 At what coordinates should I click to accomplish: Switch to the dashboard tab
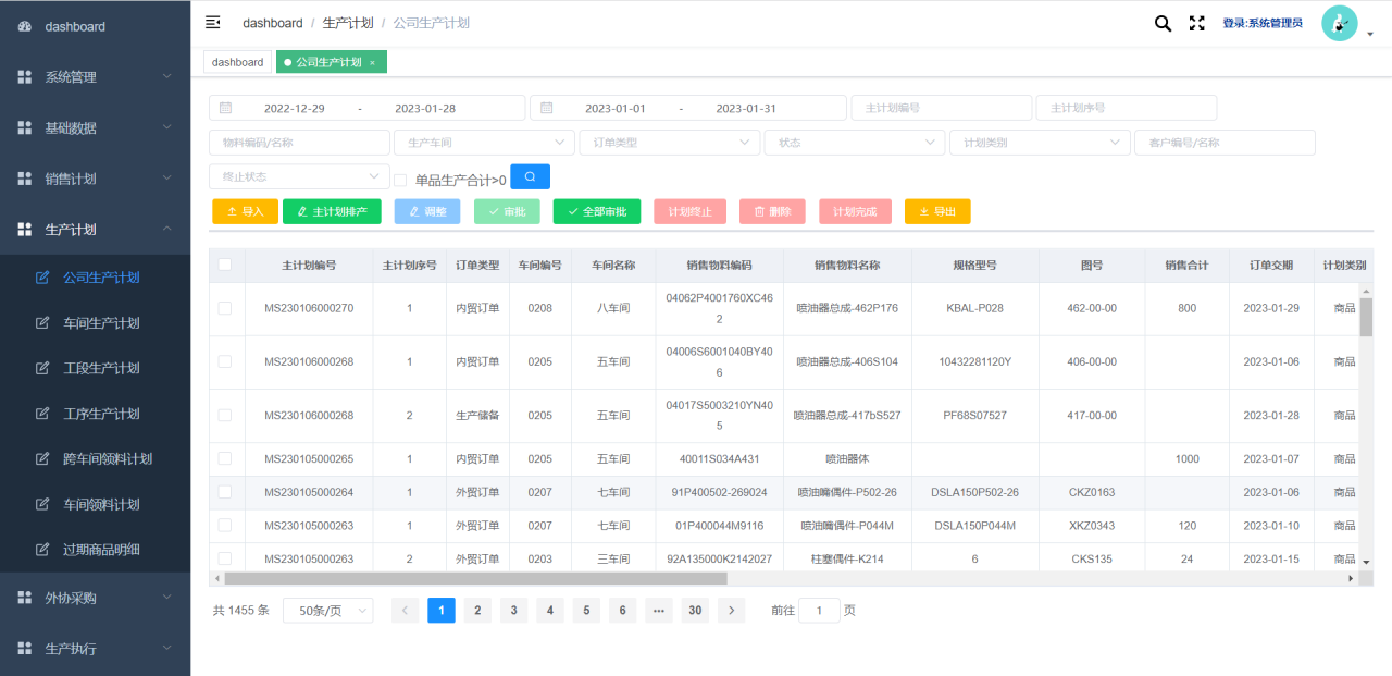[238, 62]
